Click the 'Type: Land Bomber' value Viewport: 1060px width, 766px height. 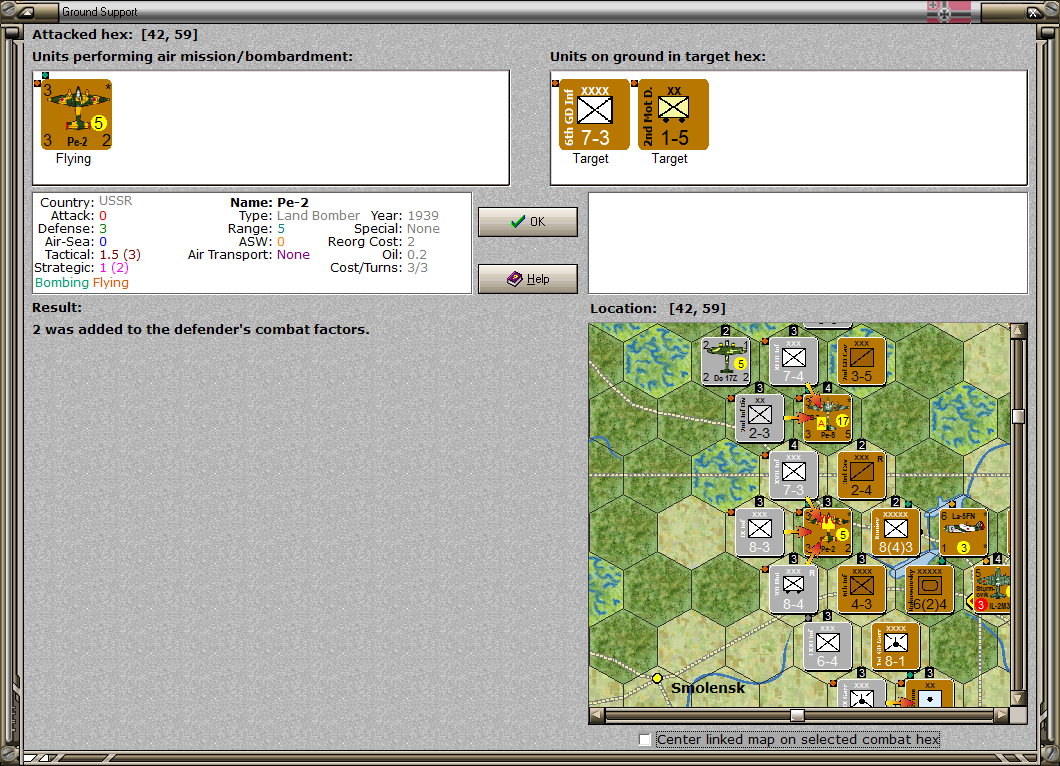(x=318, y=216)
